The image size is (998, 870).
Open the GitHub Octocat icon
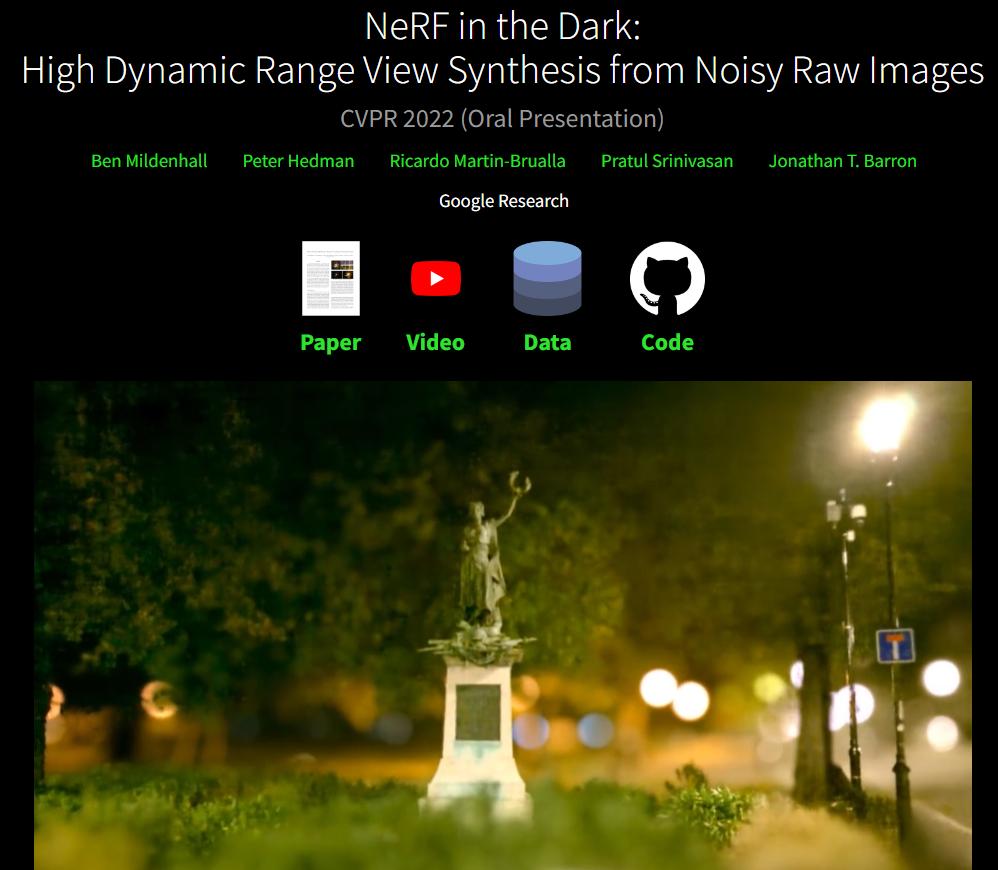pos(667,278)
